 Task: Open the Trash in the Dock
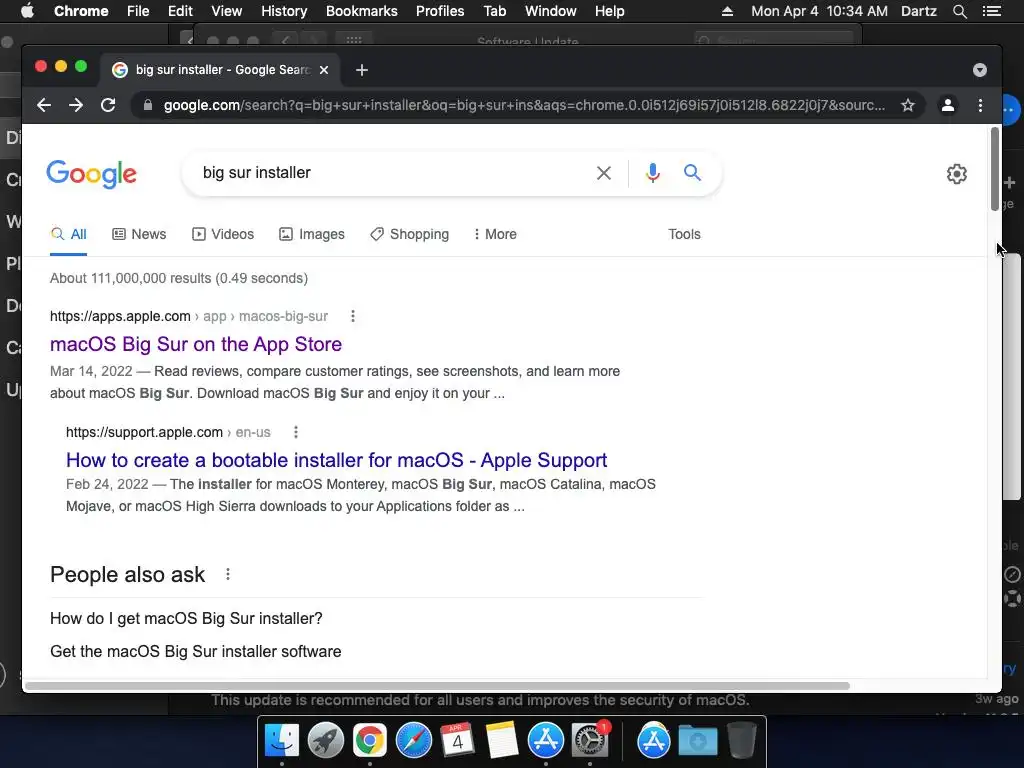tap(741, 741)
